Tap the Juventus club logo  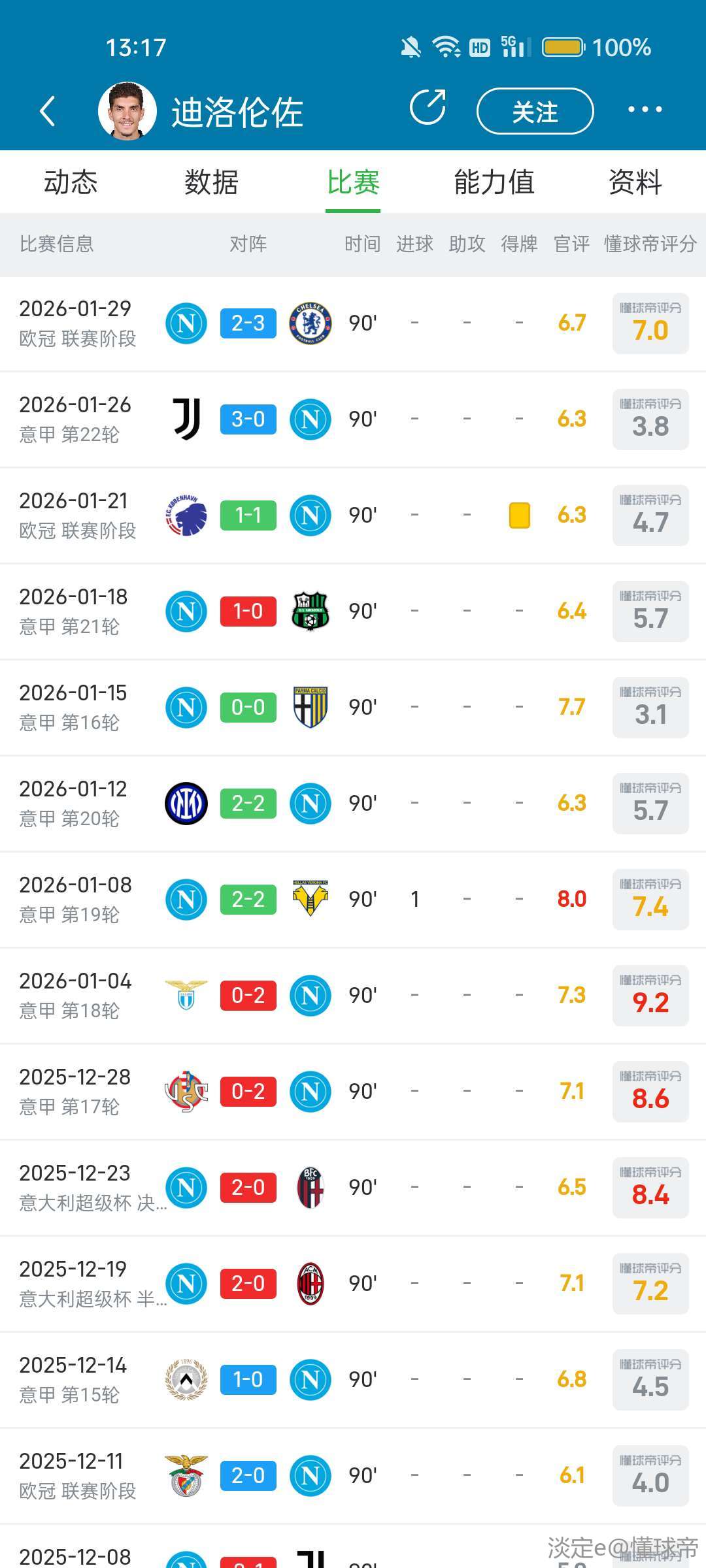186,419
